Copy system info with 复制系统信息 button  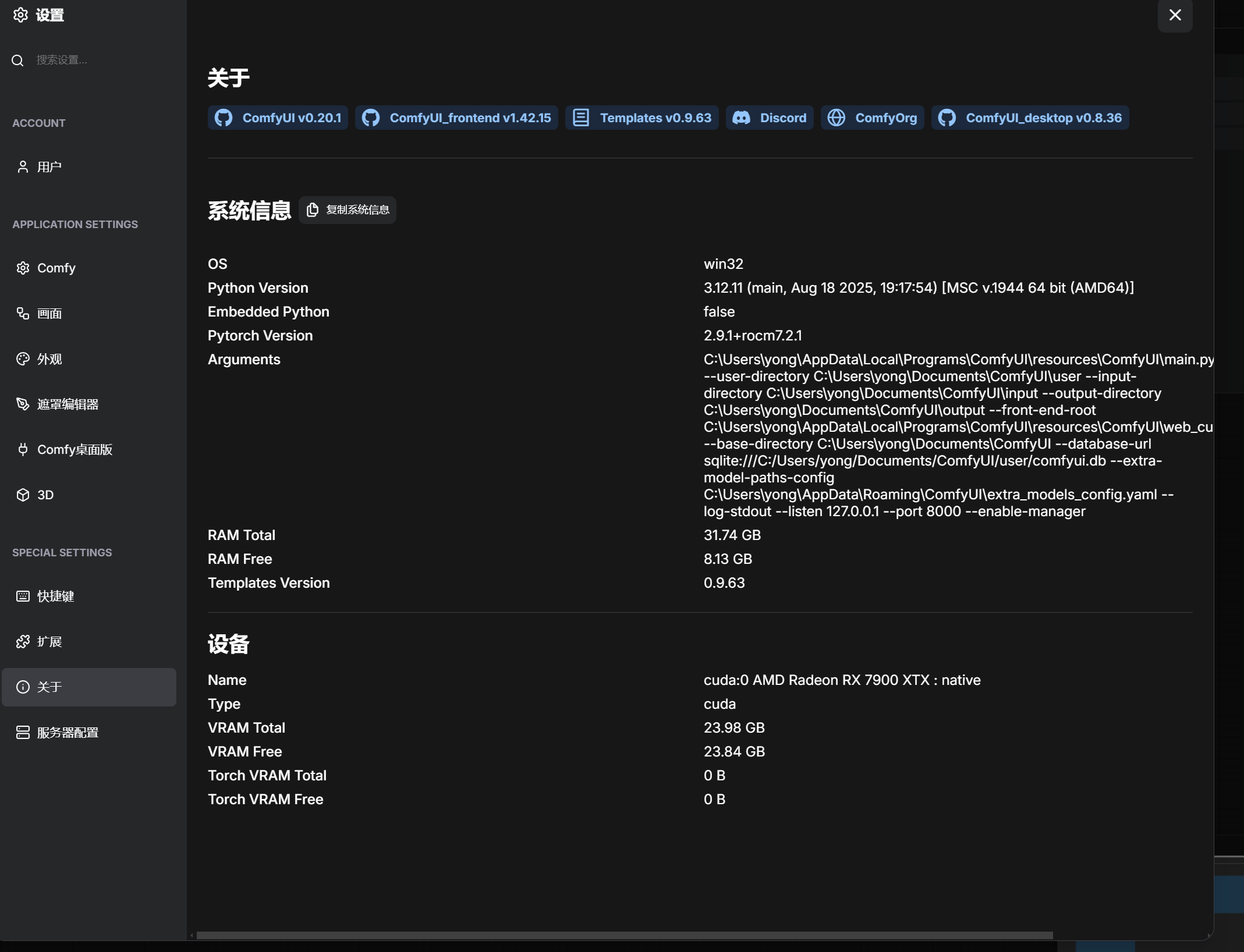pyautogui.click(x=348, y=210)
